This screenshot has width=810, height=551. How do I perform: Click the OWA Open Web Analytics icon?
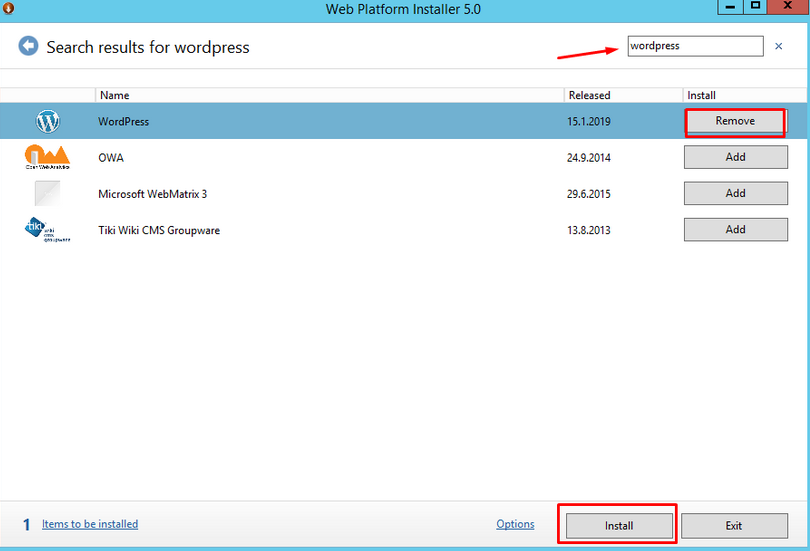[48, 157]
